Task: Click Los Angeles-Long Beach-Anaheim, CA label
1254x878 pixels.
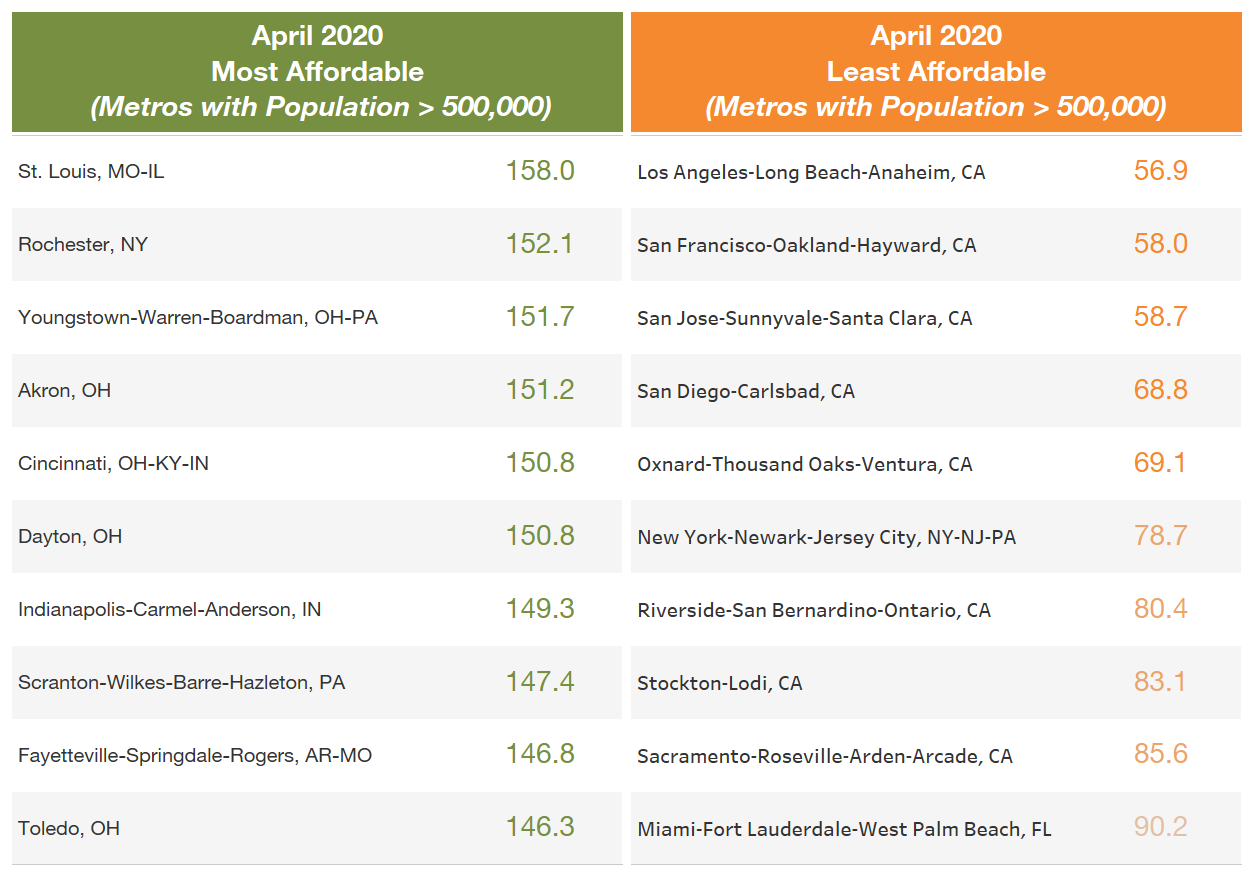Action: (811, 173)
